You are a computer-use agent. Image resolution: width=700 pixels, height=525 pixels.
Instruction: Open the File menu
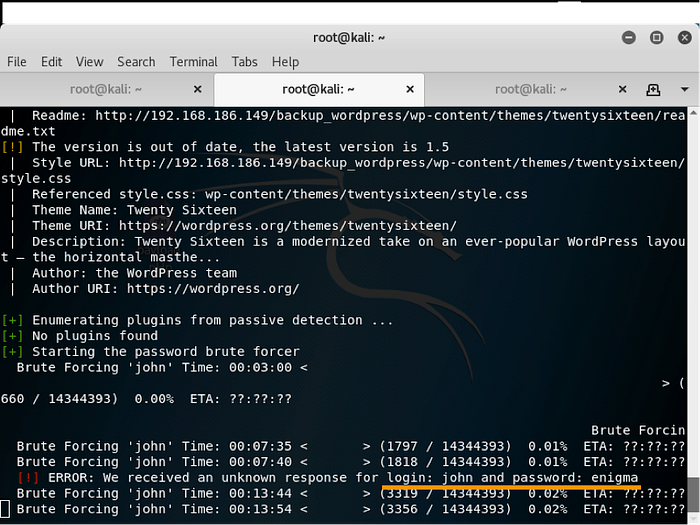[x=17, y=61]
